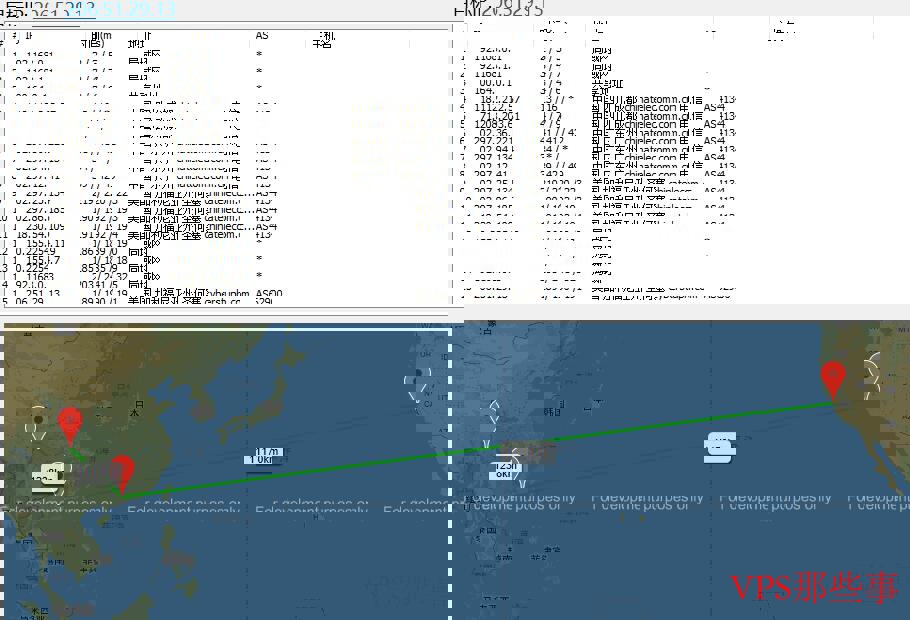910x620 pixels.
Task: Click the lower red pin on left map
Action: (122, 471)
